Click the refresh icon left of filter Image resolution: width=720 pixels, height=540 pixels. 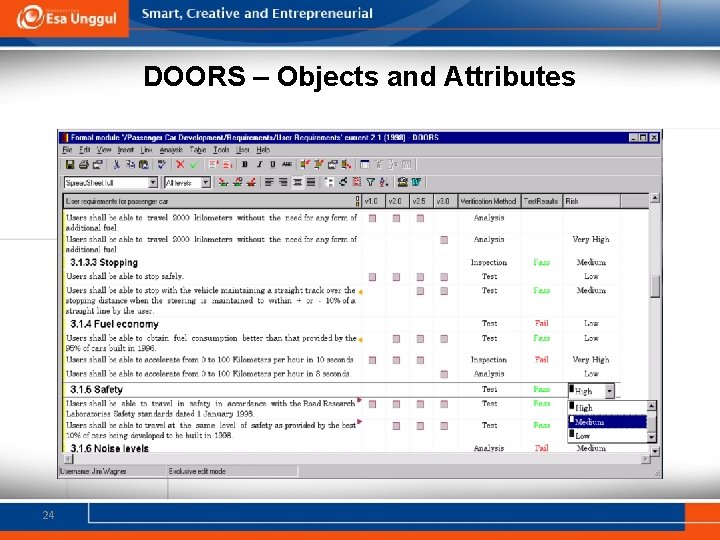point(343,182)
